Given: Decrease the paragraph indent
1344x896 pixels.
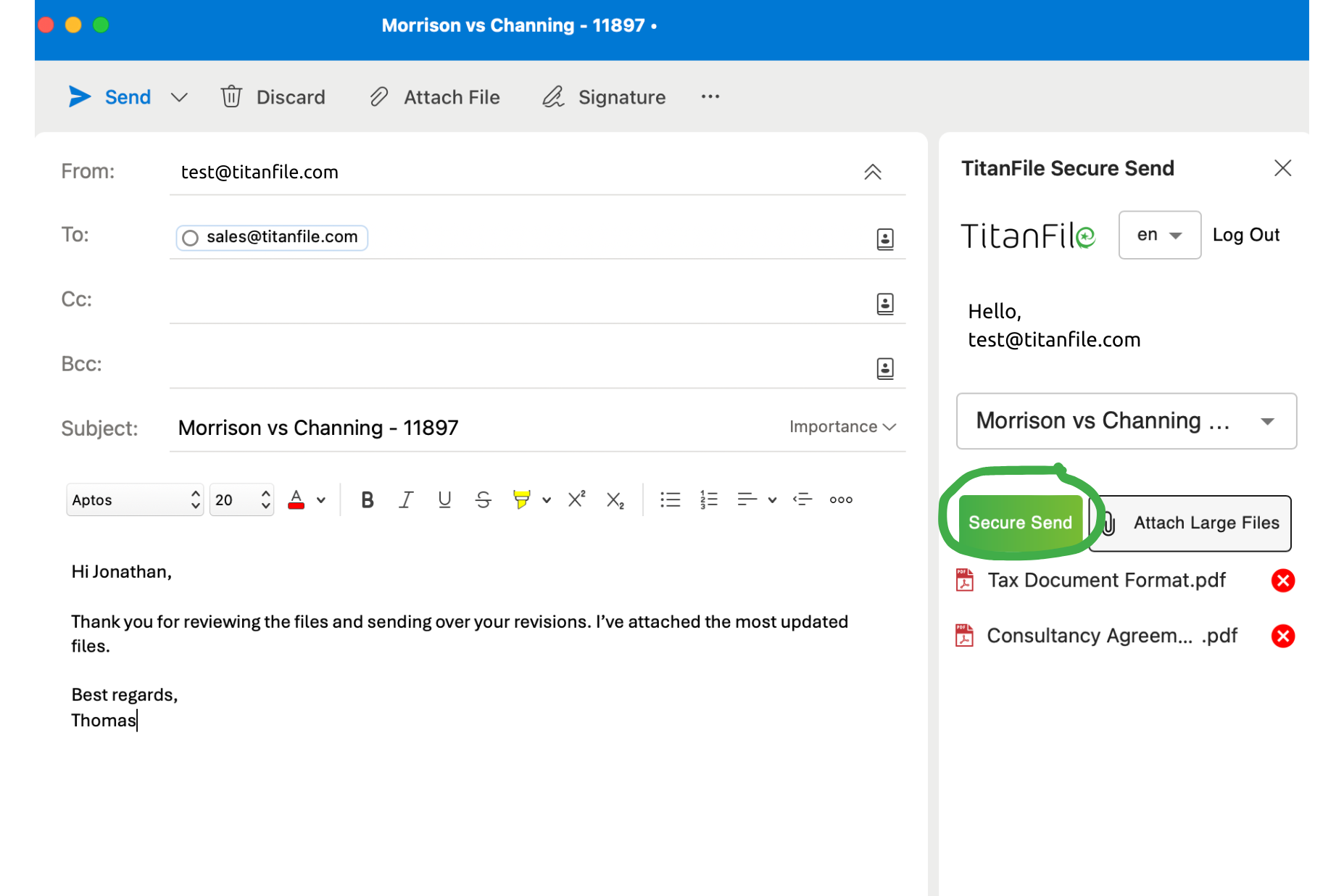Looking at the screenshot, I should [x=802, y=499].
